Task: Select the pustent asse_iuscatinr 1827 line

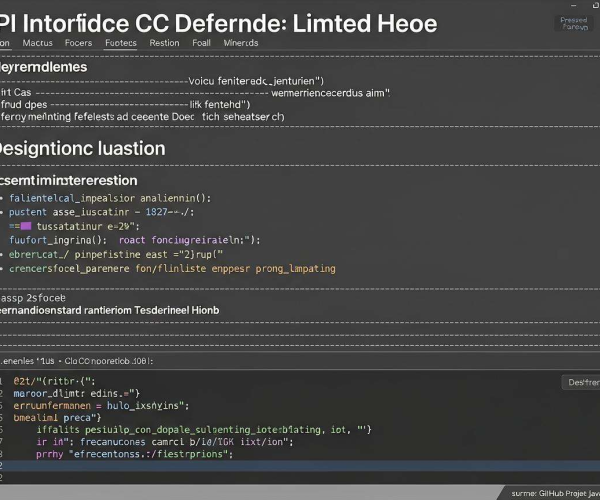Action: point(101,212)
